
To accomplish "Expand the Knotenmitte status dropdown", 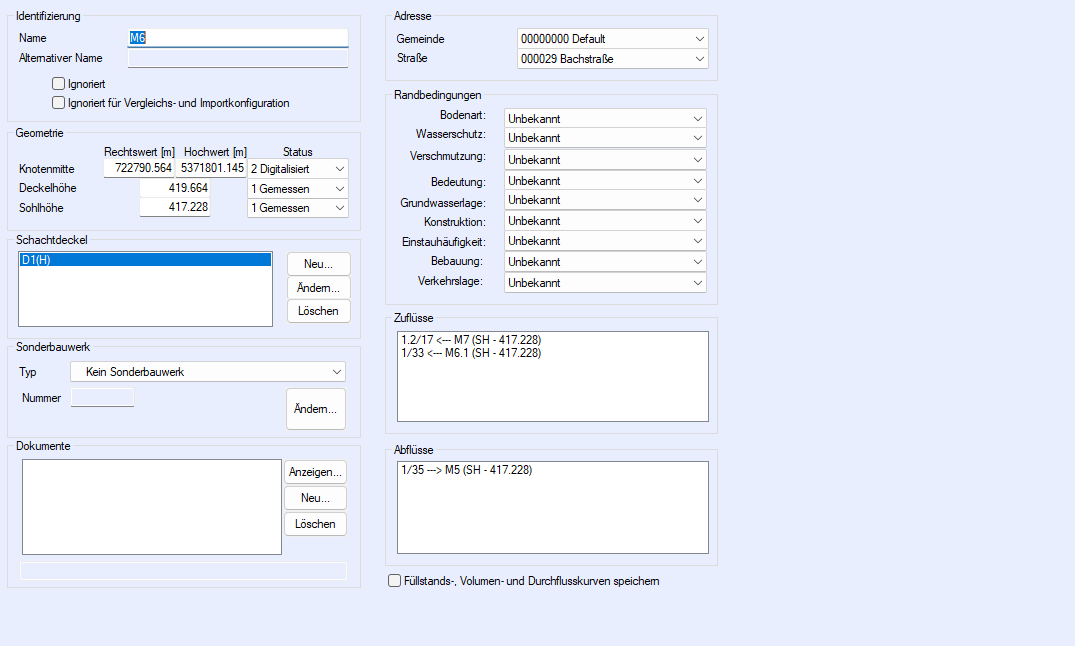I will coord(298,169).
